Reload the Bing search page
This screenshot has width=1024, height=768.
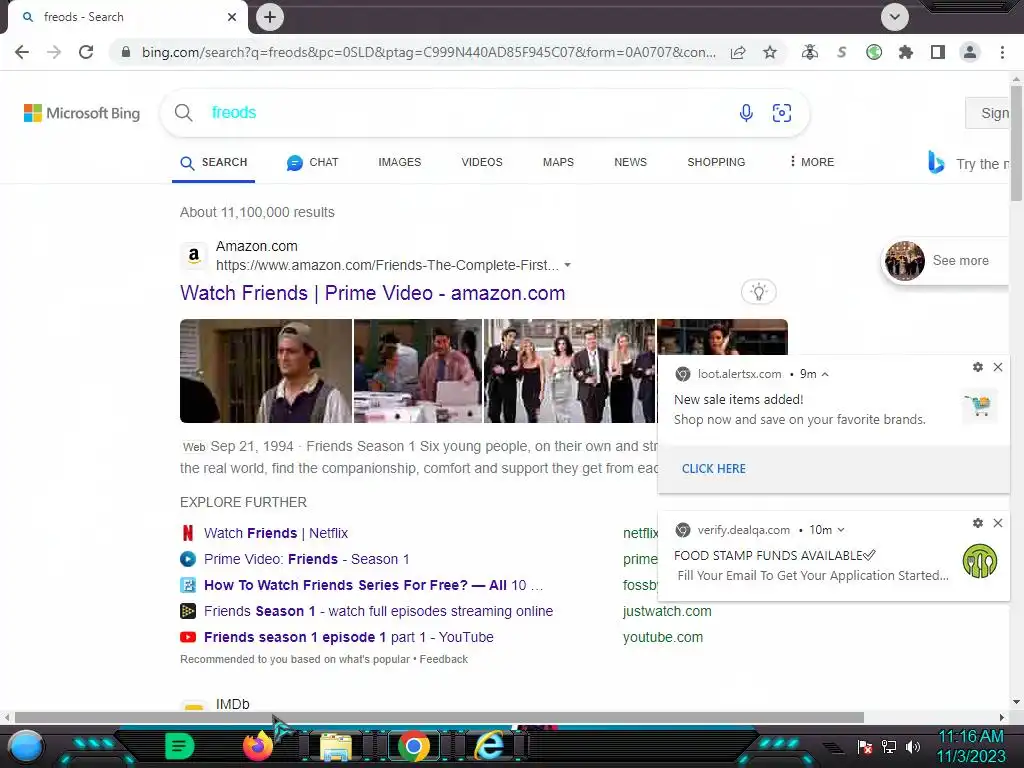tap(86, 52)
